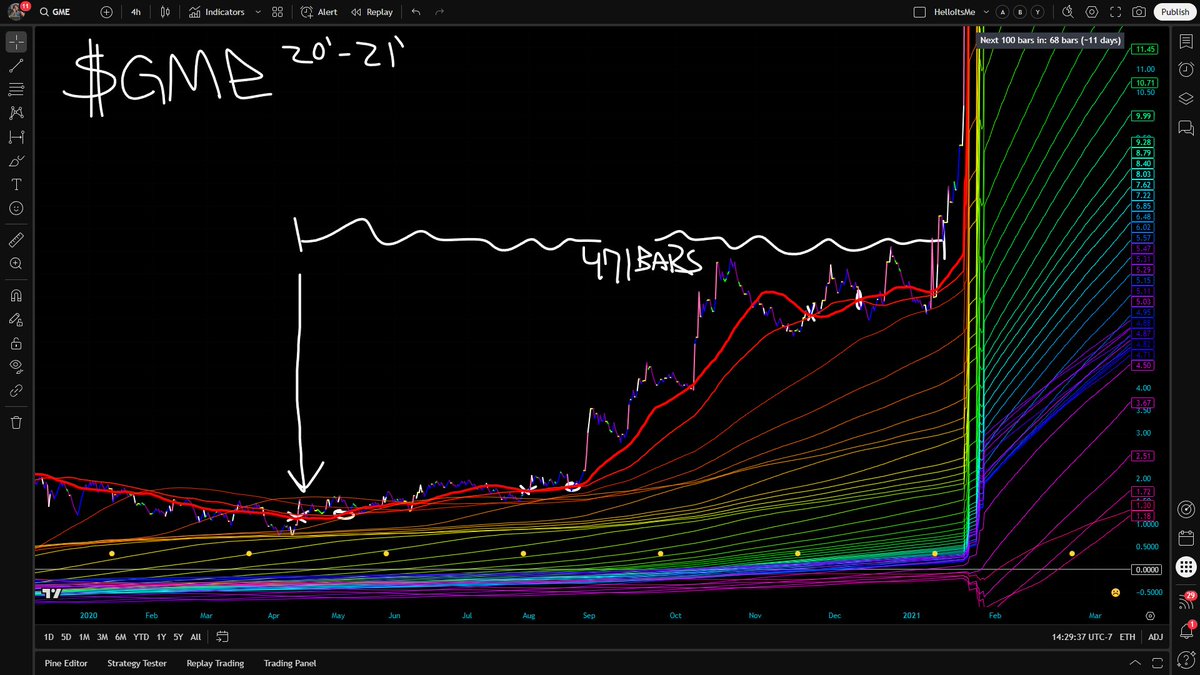Enter fullscreen mode
This screenshot has width=1200, height=675.
(x=1115, y=13)
